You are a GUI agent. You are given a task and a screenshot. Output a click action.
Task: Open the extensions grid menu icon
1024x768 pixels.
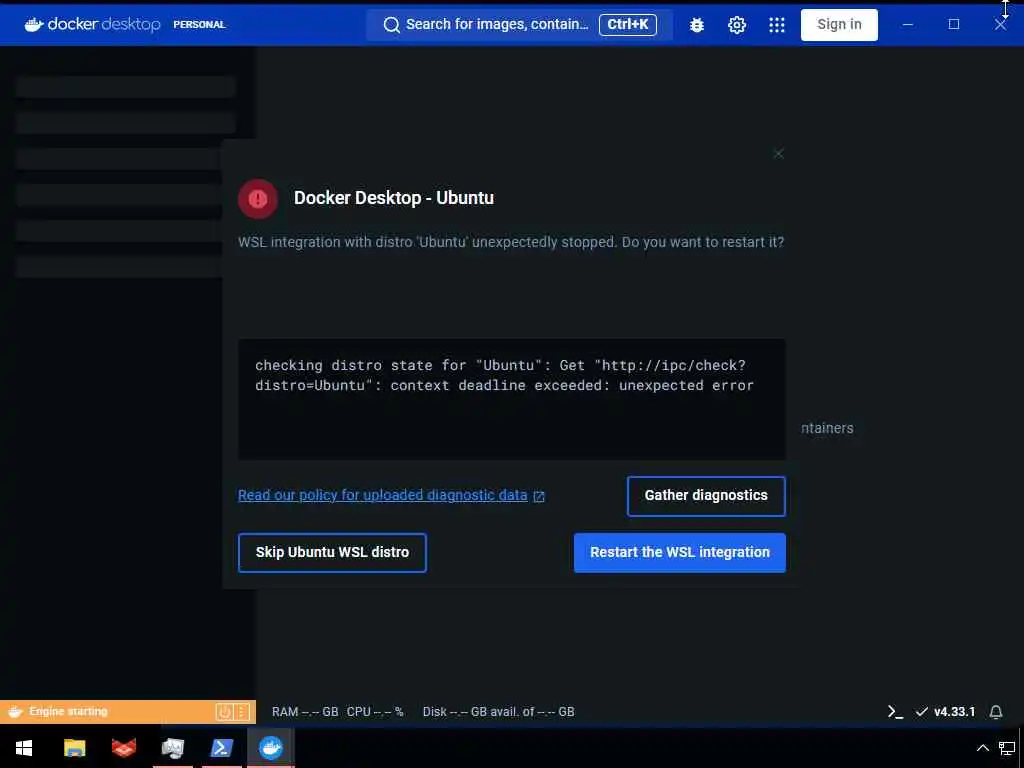tap(776, 25)
